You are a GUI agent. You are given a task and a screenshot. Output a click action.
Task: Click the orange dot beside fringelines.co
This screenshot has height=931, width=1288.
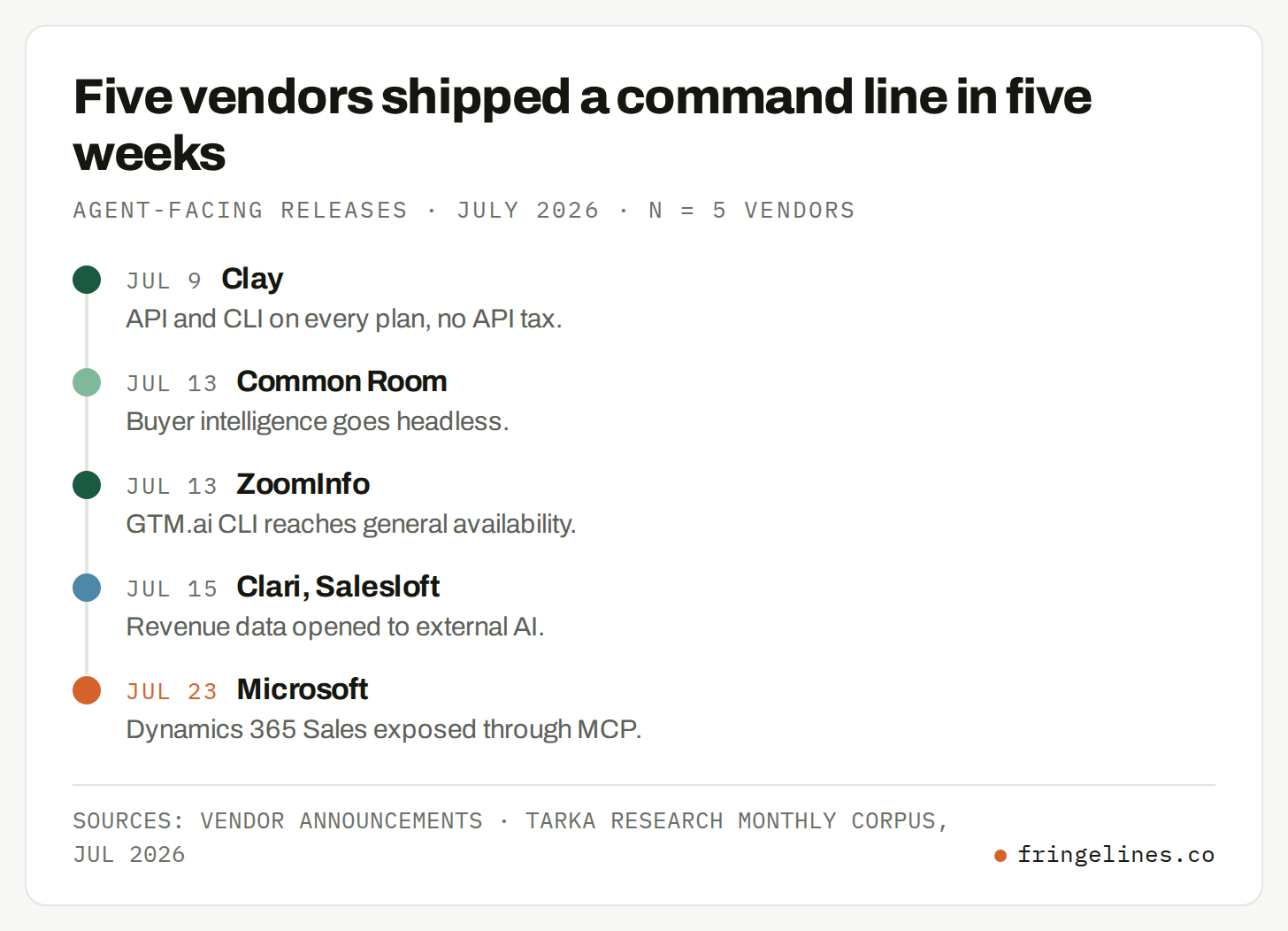[1000, 856]
